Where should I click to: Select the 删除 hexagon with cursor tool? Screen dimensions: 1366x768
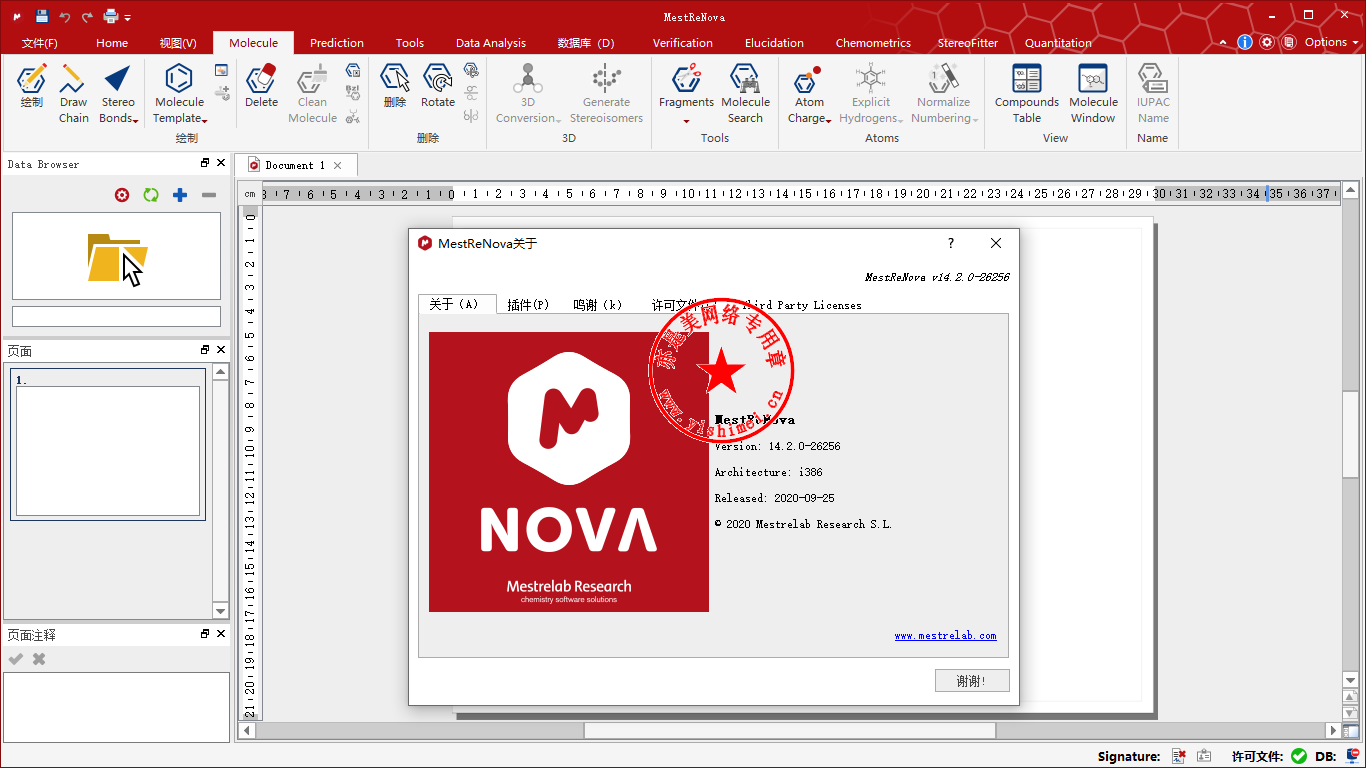point(395,86)
